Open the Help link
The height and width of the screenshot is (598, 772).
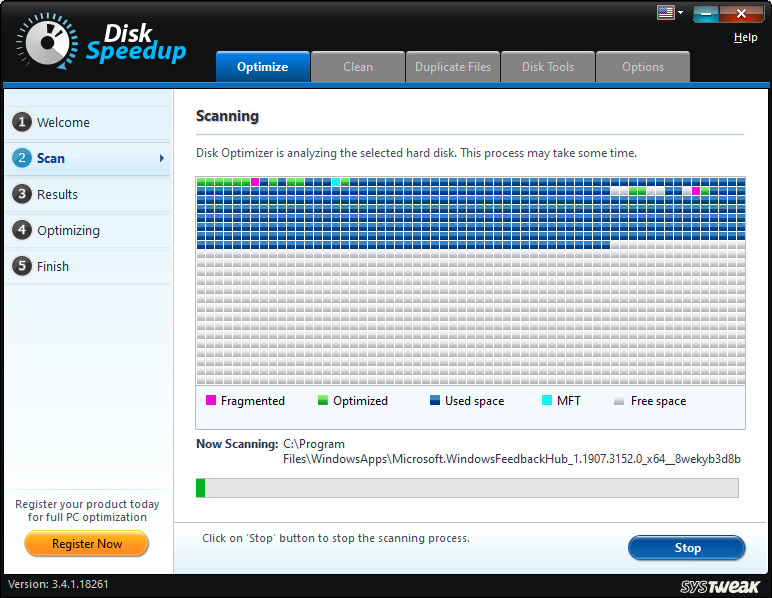[745, 37]
